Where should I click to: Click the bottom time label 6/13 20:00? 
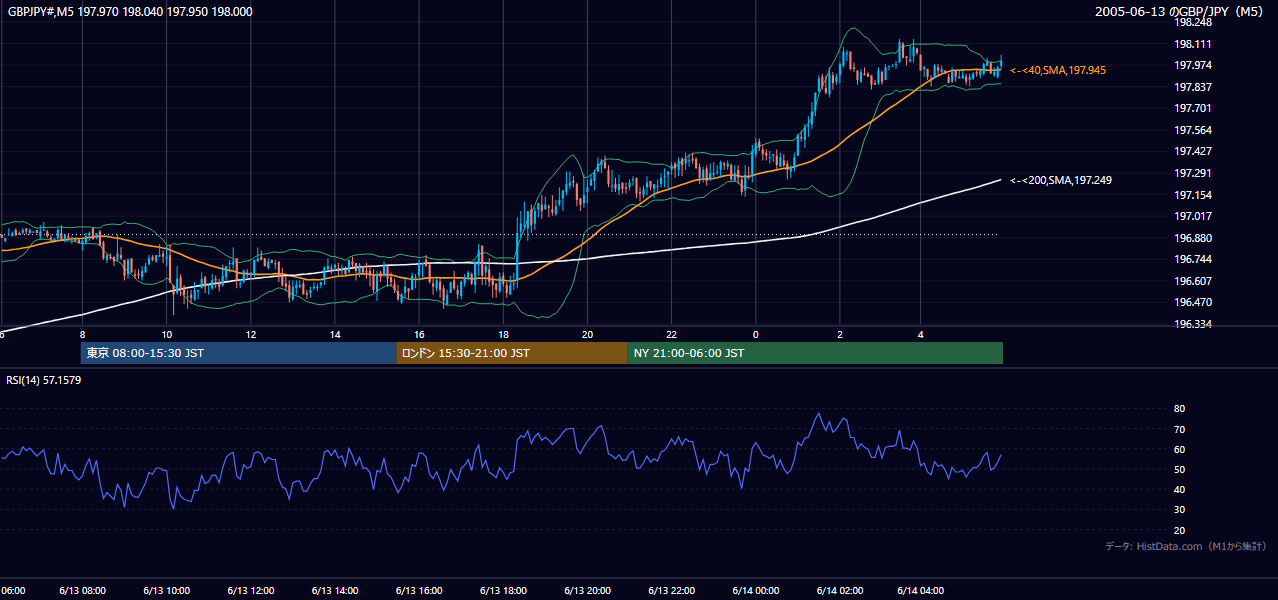click(x=587, y=591)
